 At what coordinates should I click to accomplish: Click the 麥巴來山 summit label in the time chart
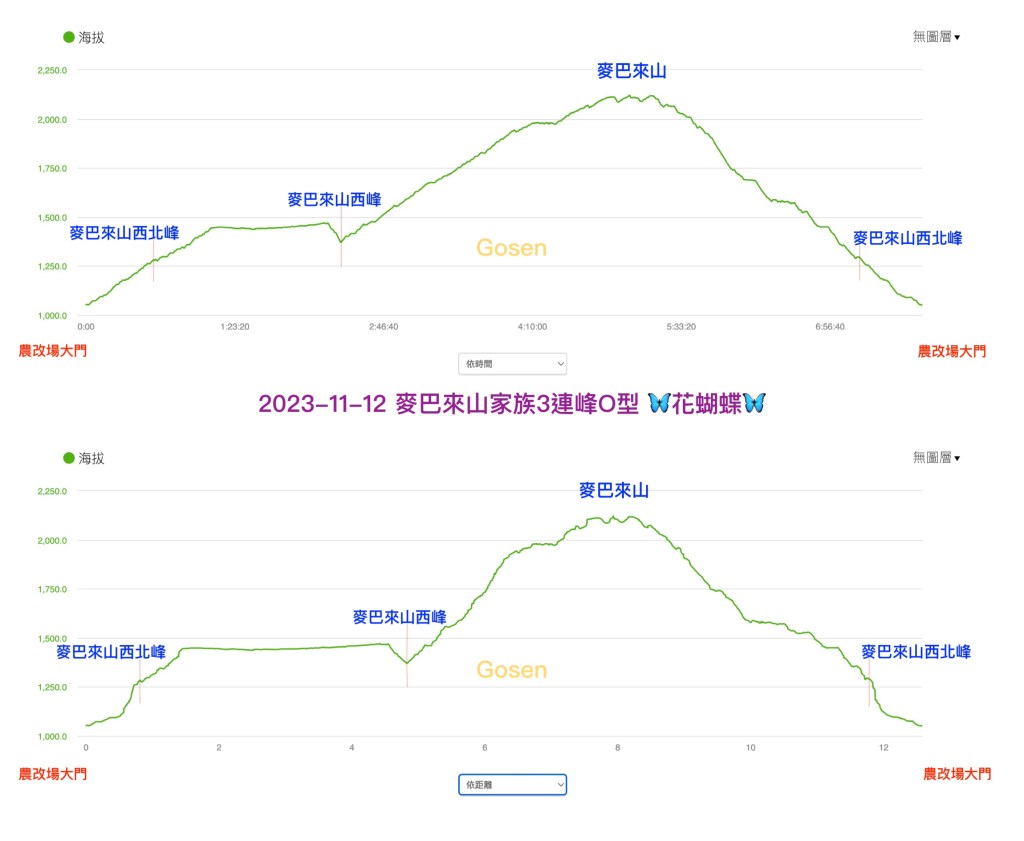point(631,71)
